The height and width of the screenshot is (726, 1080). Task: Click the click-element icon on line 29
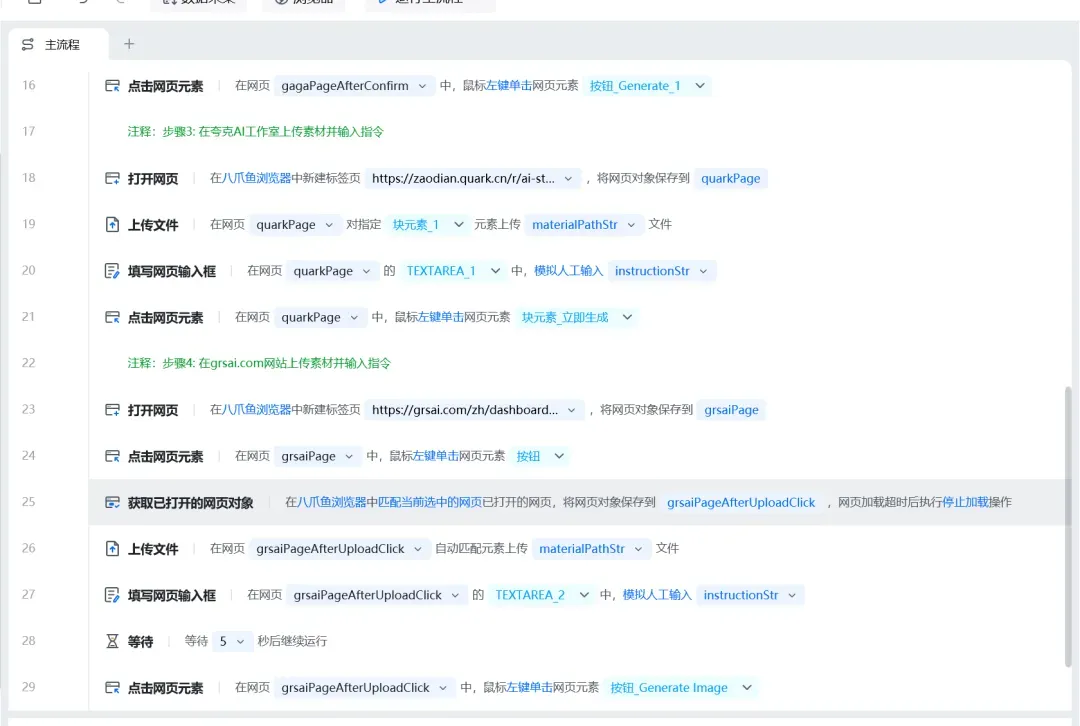(x=112, y=687)
